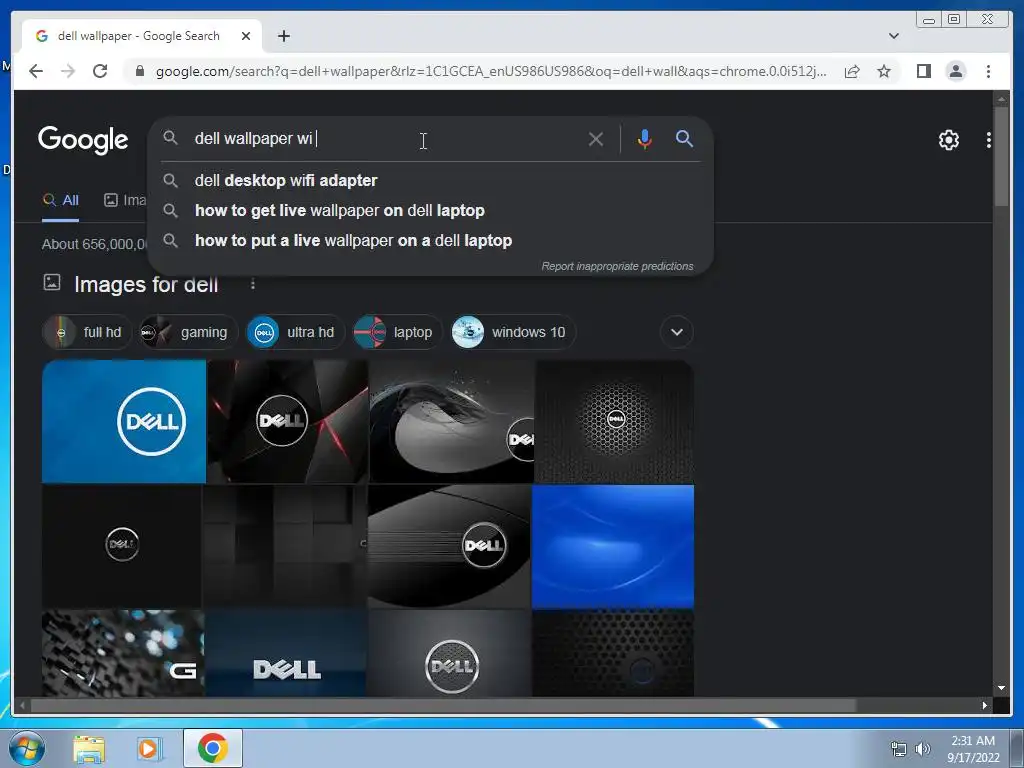The height and width of the screenshot is (768, 1024).
Task: Open the Google apps dots menu
Action: pyautogui.click(x=989, y=140)
